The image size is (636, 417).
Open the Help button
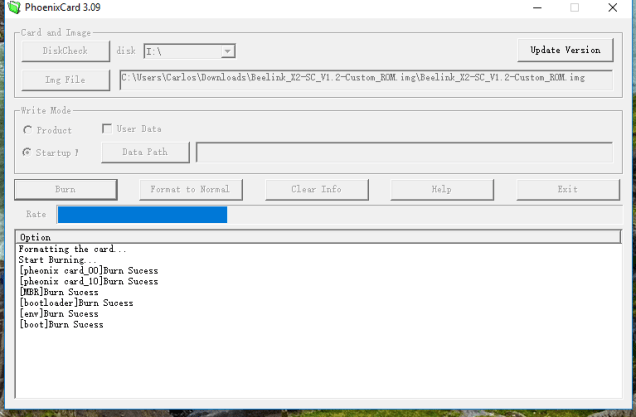click(x=441, y=189)
